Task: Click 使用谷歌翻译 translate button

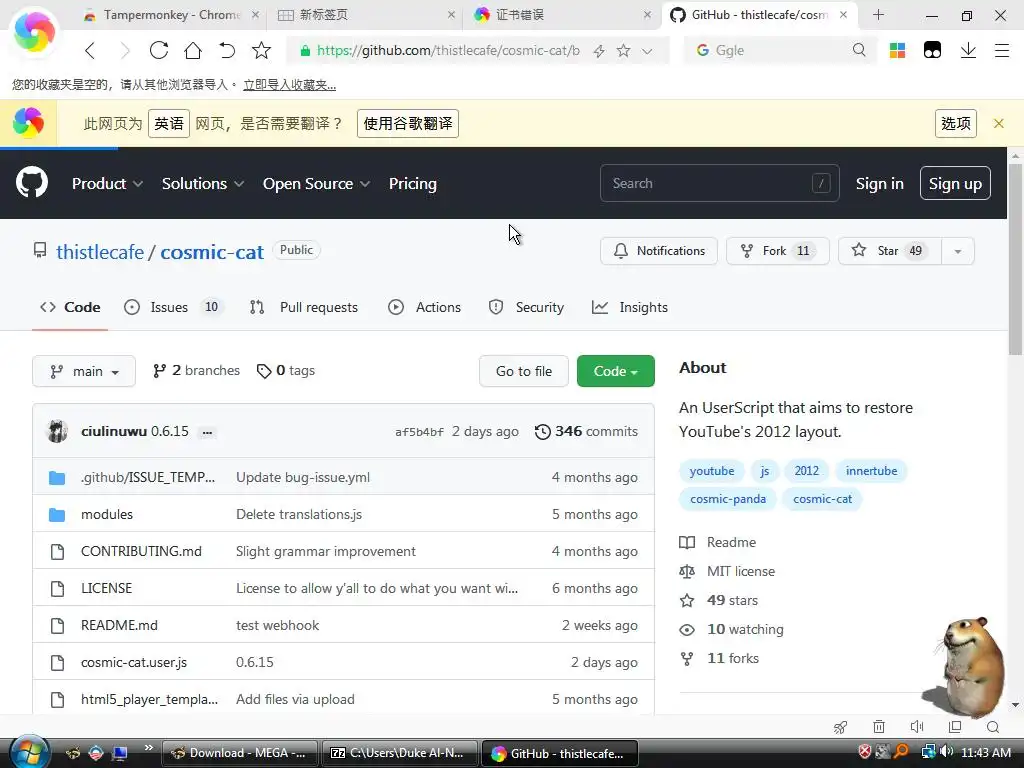Action: click(x=408, y=123)
